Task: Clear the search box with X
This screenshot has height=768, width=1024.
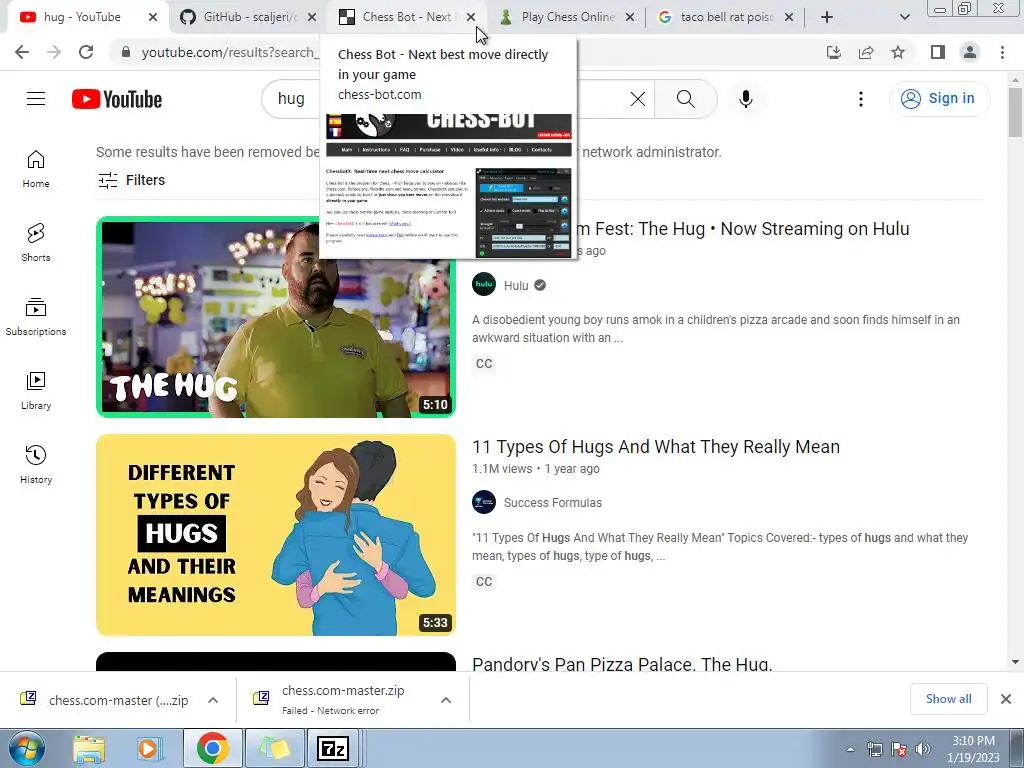Action: click(637, 99)
